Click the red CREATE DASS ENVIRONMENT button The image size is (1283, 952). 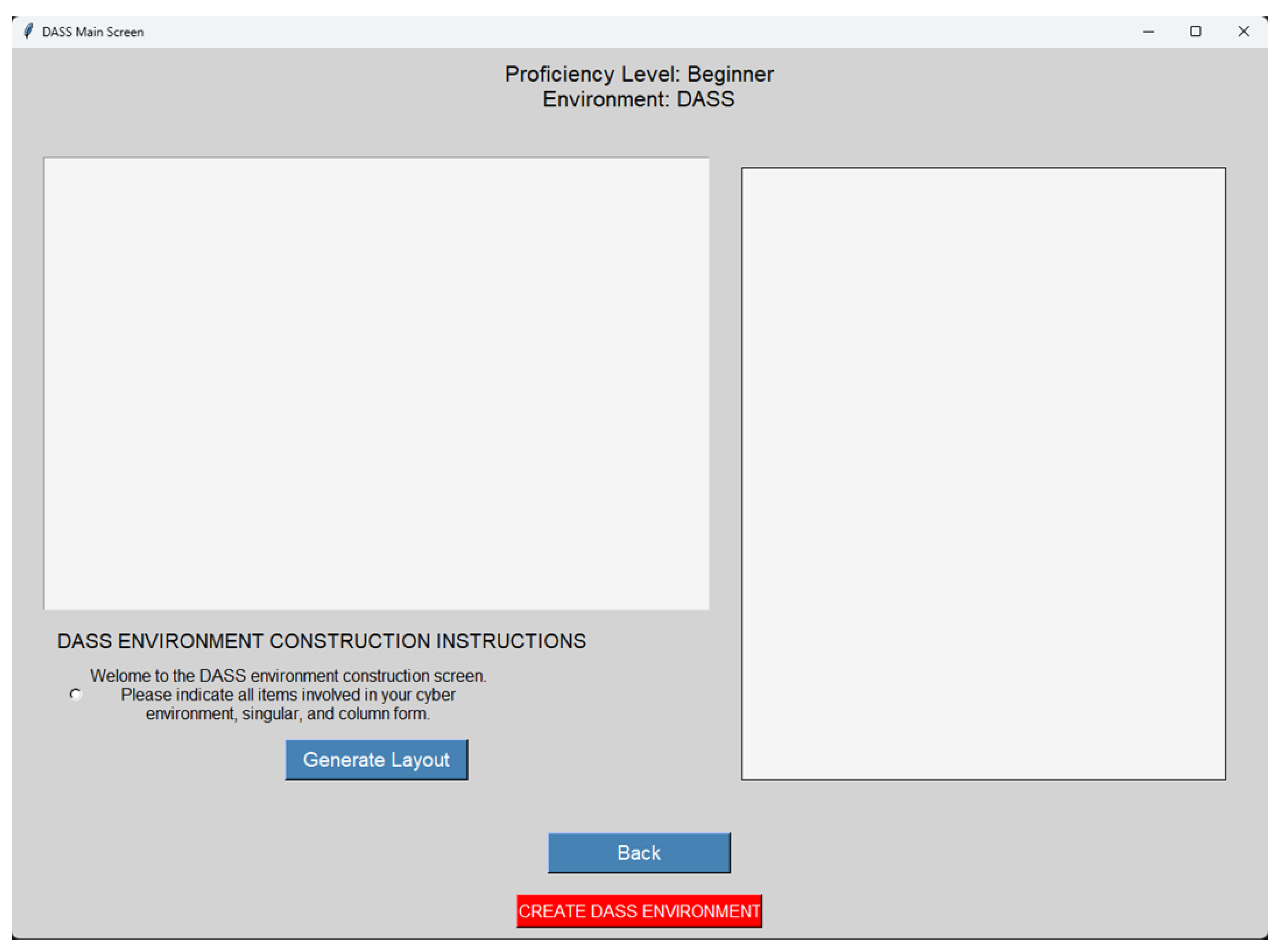(x=638, y=911)
